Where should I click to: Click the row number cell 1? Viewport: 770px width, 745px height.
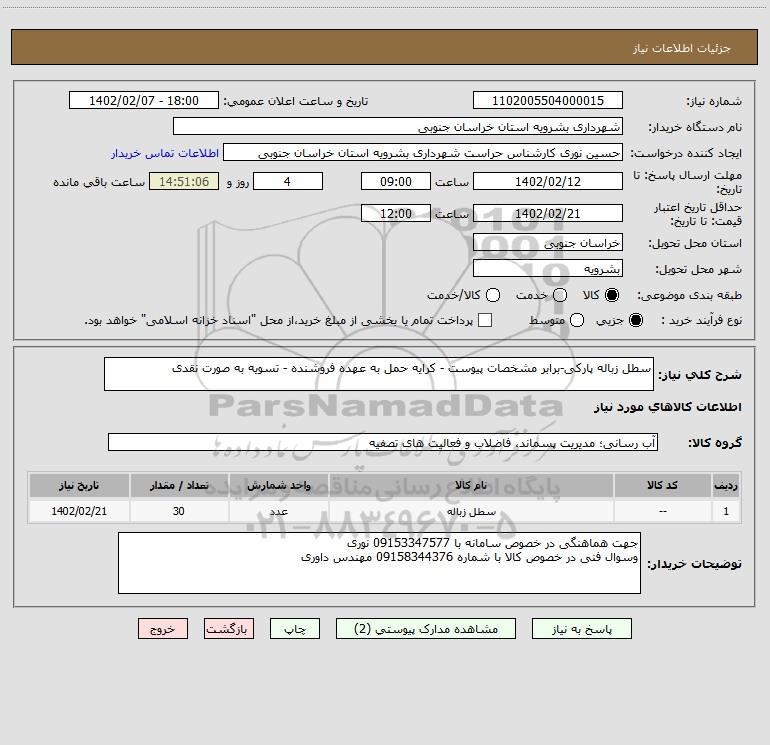coord(726,511)
